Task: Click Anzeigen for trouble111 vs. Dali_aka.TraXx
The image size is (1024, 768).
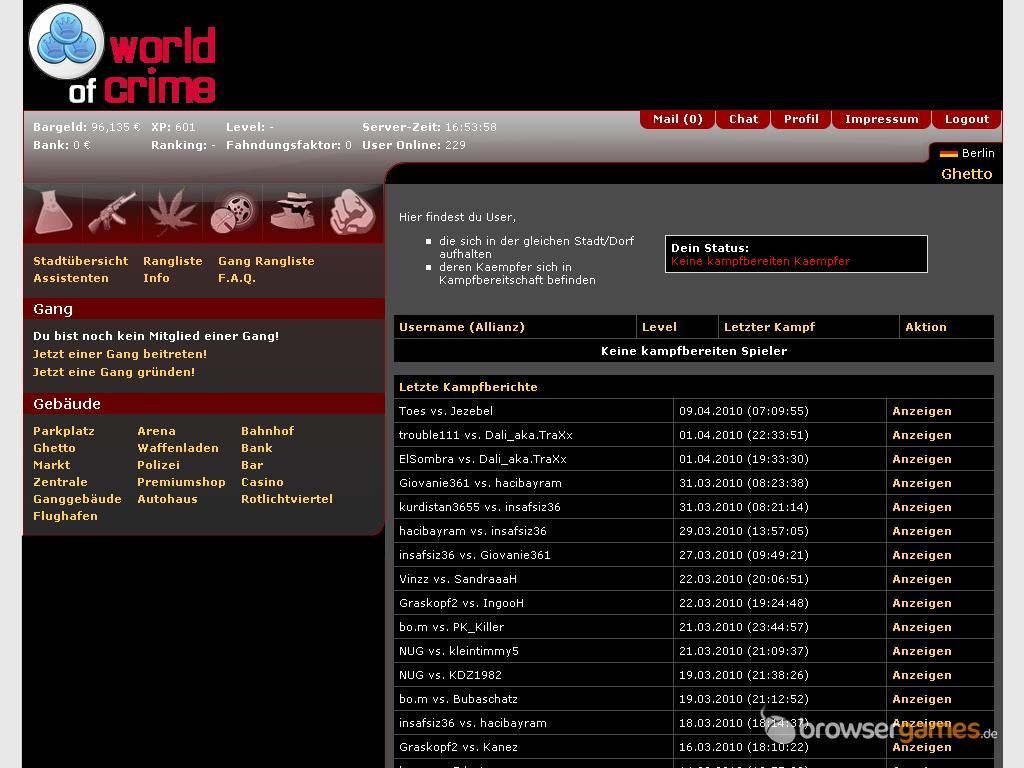Action: (x=921, y=435)
